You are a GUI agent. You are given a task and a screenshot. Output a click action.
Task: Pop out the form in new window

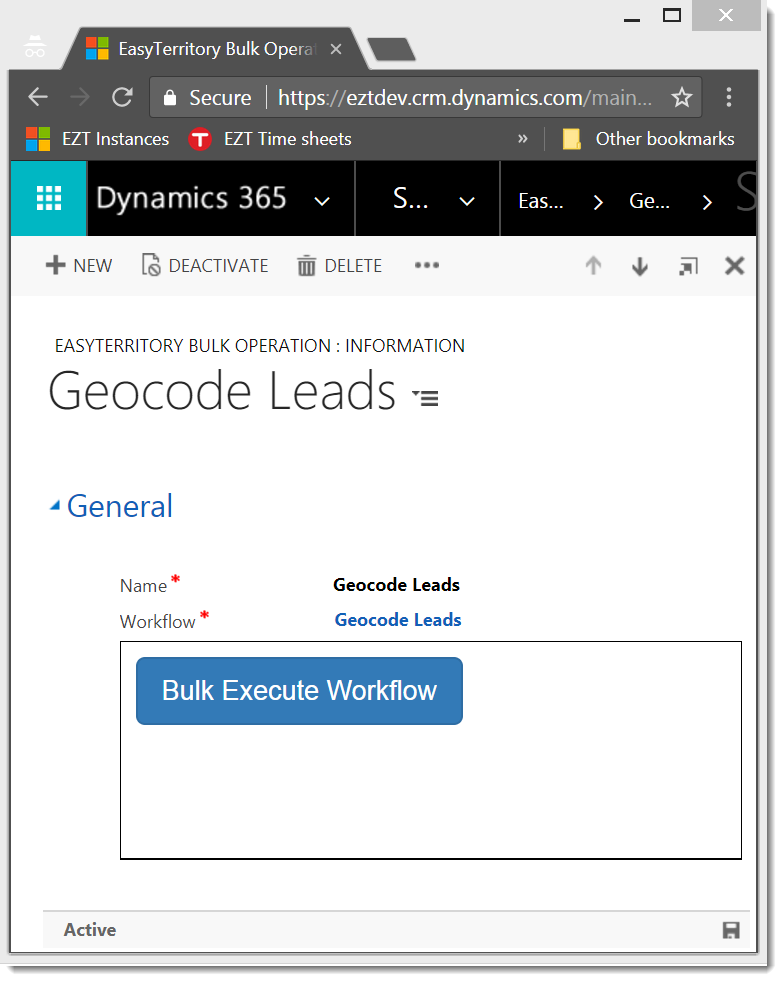(x=688, y=266)
